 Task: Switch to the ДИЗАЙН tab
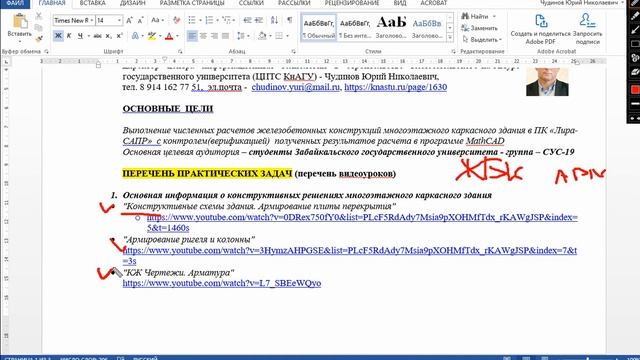pos(133,3)
